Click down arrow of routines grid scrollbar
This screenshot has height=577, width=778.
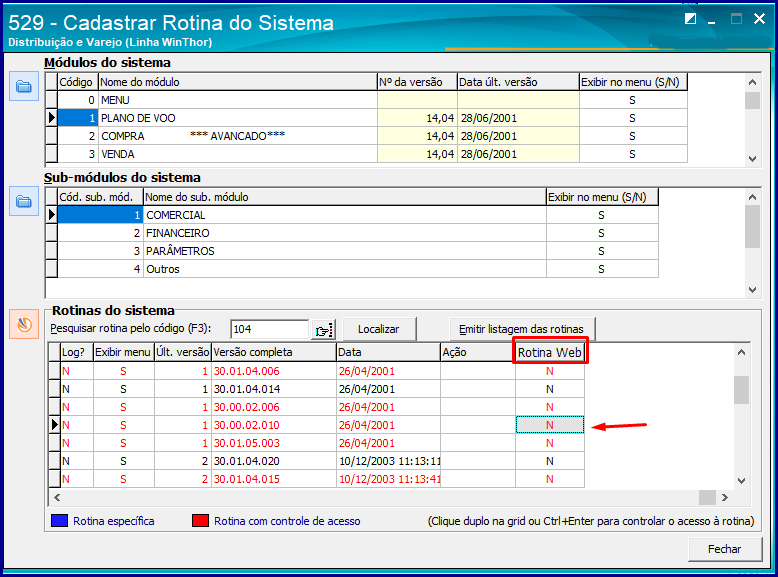(x=741, y=480)
